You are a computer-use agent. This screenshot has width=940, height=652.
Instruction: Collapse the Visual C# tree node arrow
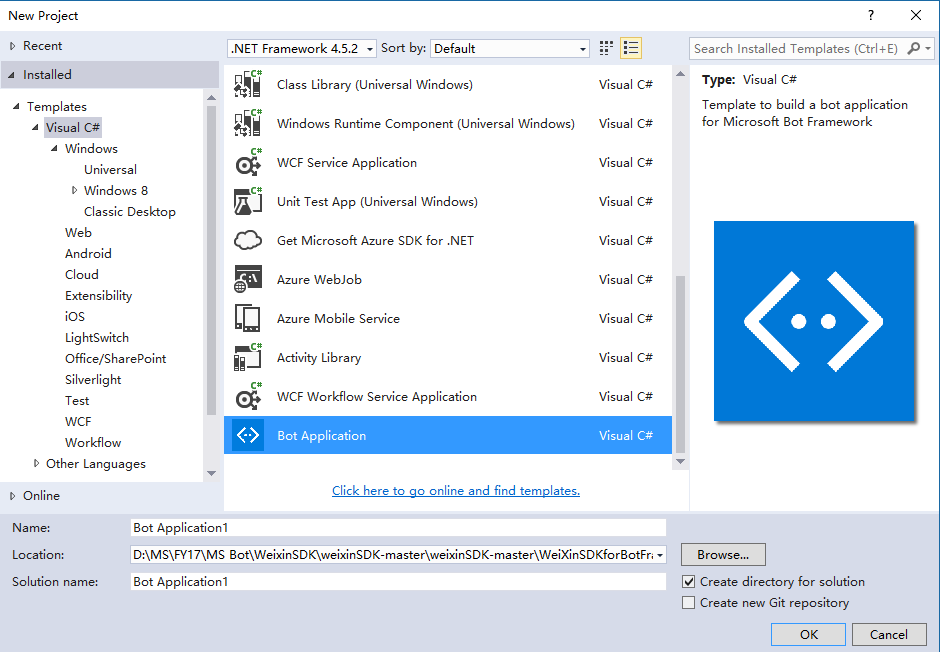[x=35, y=127]
